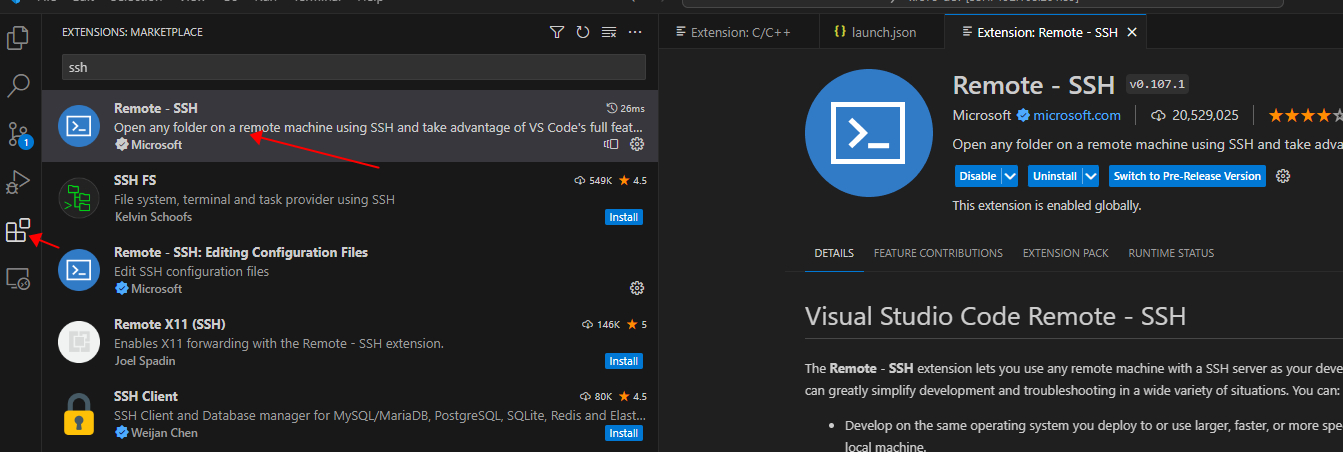Click Switch to Pre-Release Version button

click(x=1187, y=176)
